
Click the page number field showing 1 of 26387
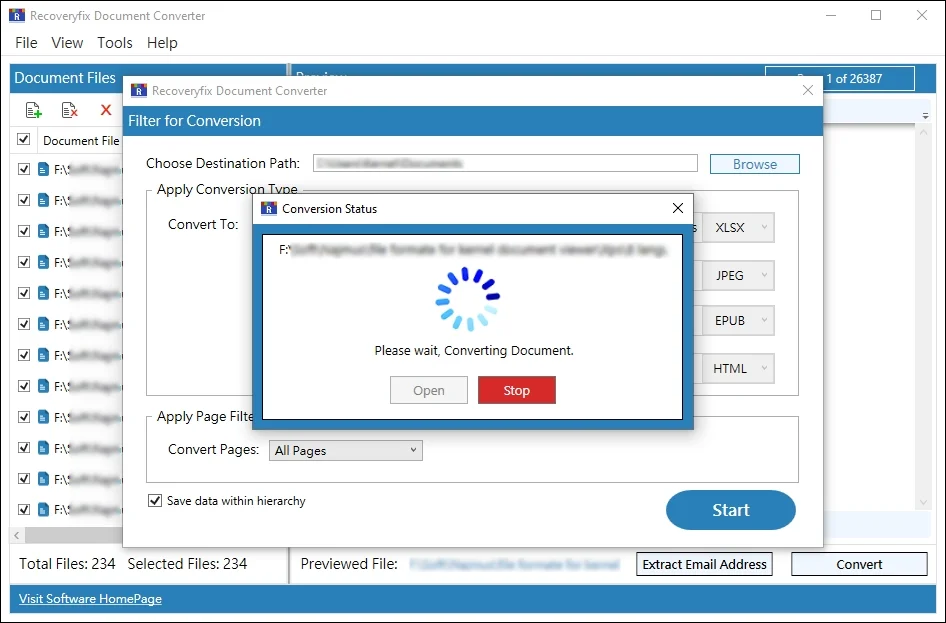[x=840, y=78]
